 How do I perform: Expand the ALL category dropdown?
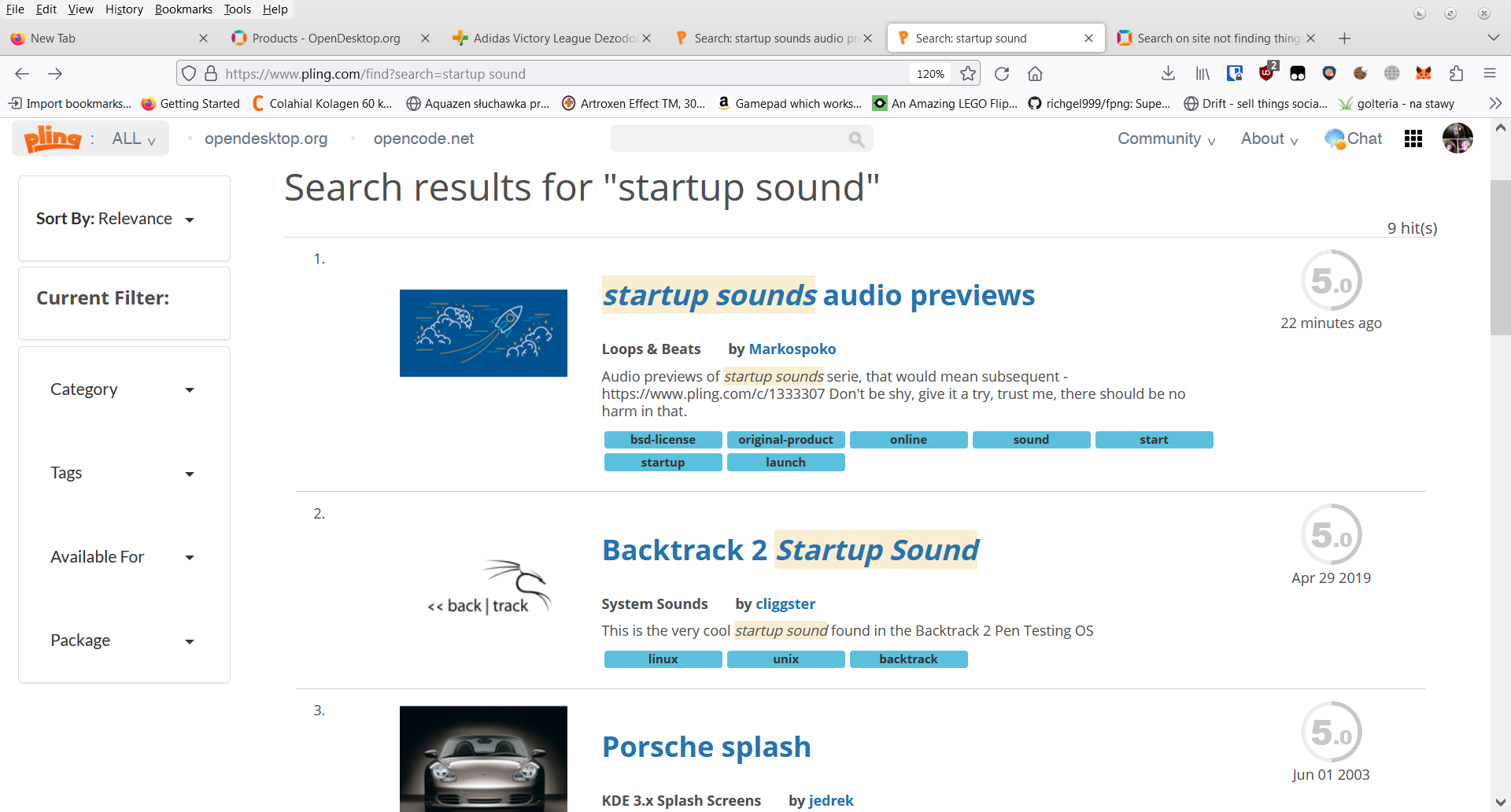(x=134, y=138)
